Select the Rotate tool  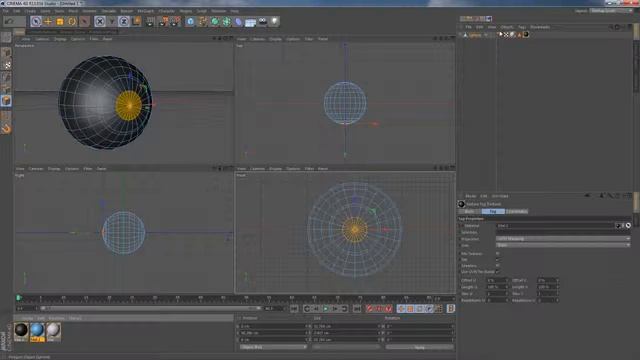point(72,21)
